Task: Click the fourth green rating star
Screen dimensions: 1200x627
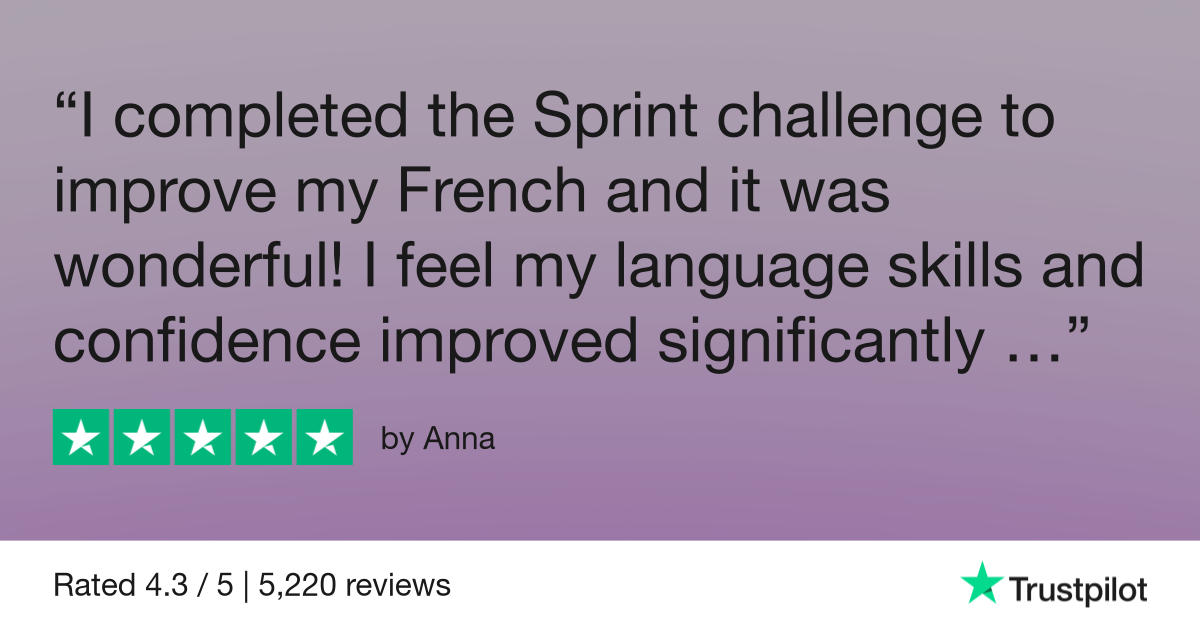Action: click(264, 437)
